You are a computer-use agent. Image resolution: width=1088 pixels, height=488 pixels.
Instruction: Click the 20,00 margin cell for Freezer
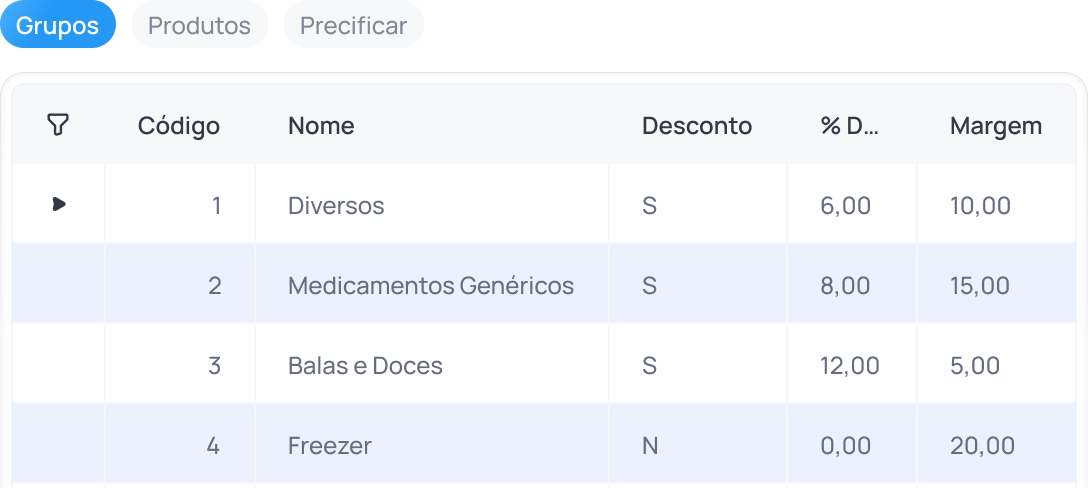[982, 446]
